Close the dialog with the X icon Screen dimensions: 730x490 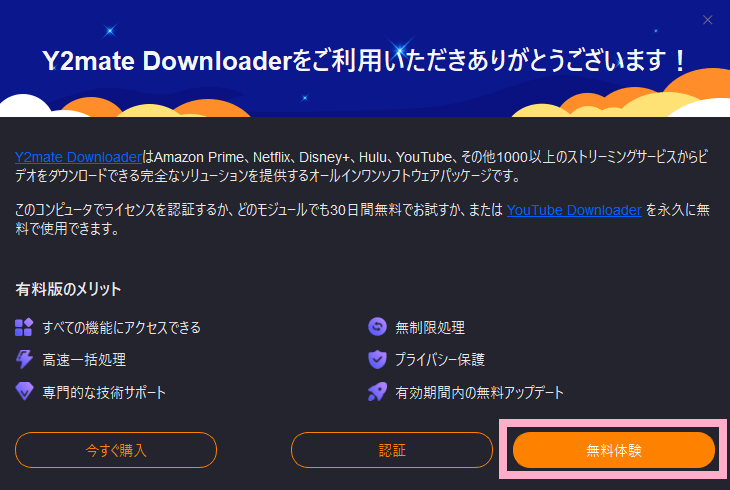[707, 20]
